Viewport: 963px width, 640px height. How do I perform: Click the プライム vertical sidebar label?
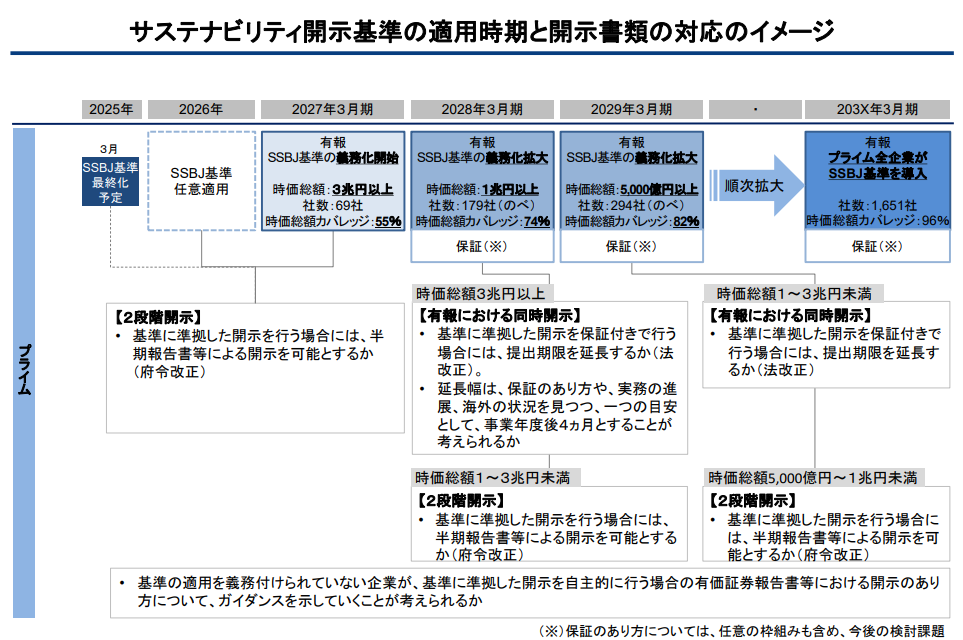pos(24,371)
